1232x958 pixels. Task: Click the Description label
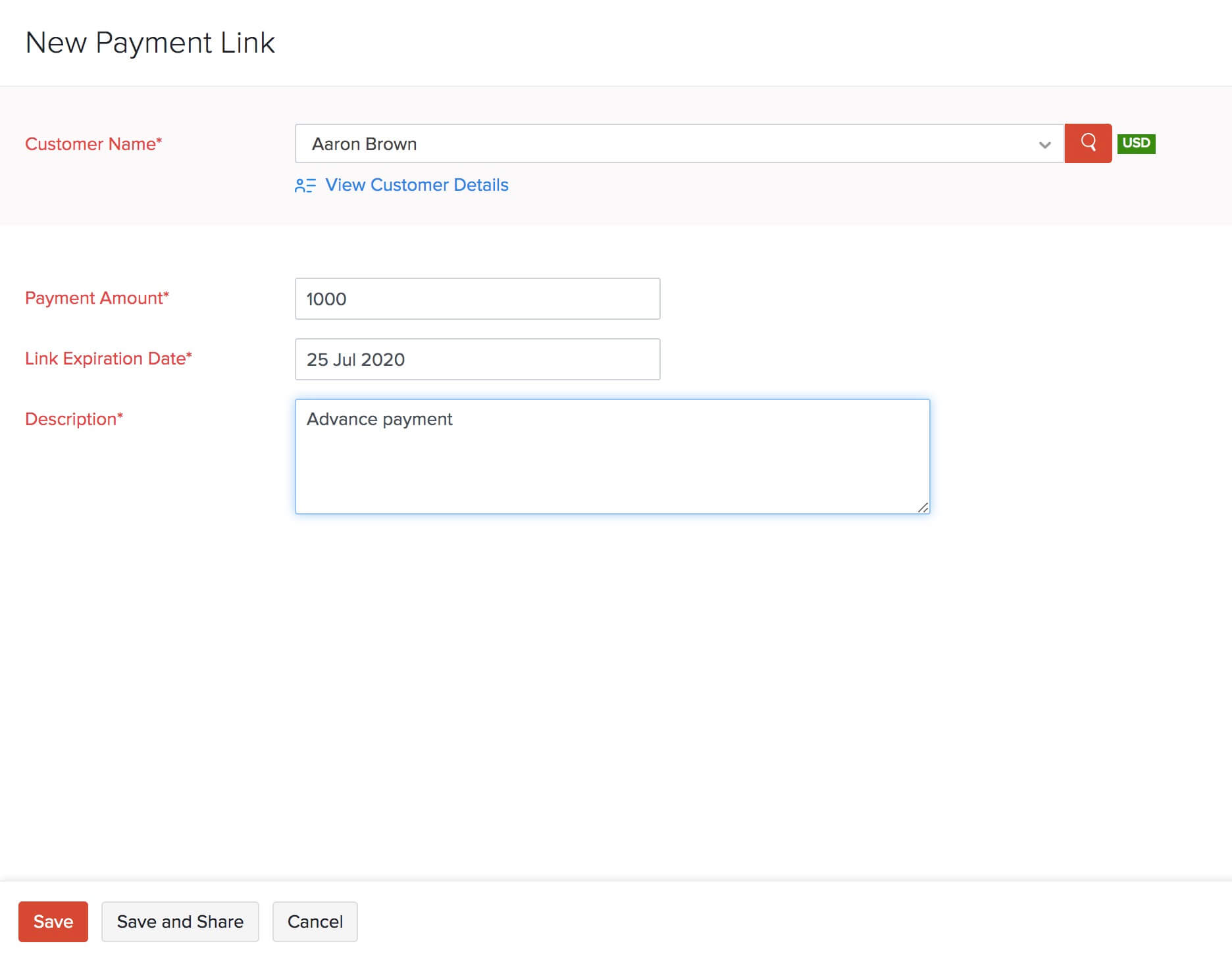(74, 419)
